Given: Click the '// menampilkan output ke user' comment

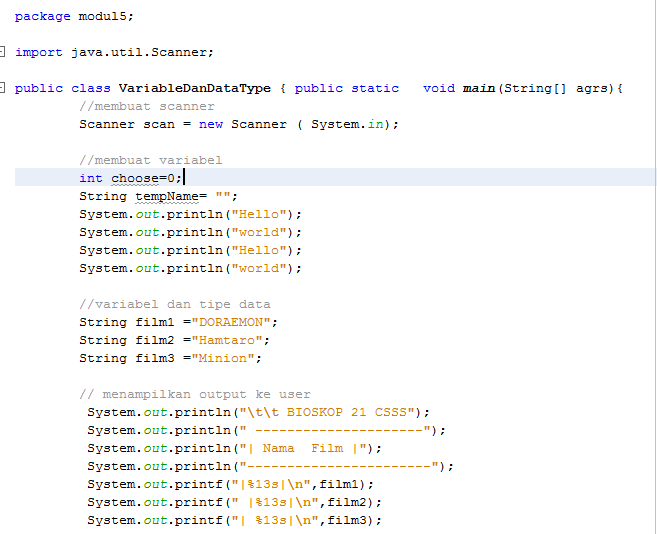Looking at the screenshot, I should tap(195, 394).
